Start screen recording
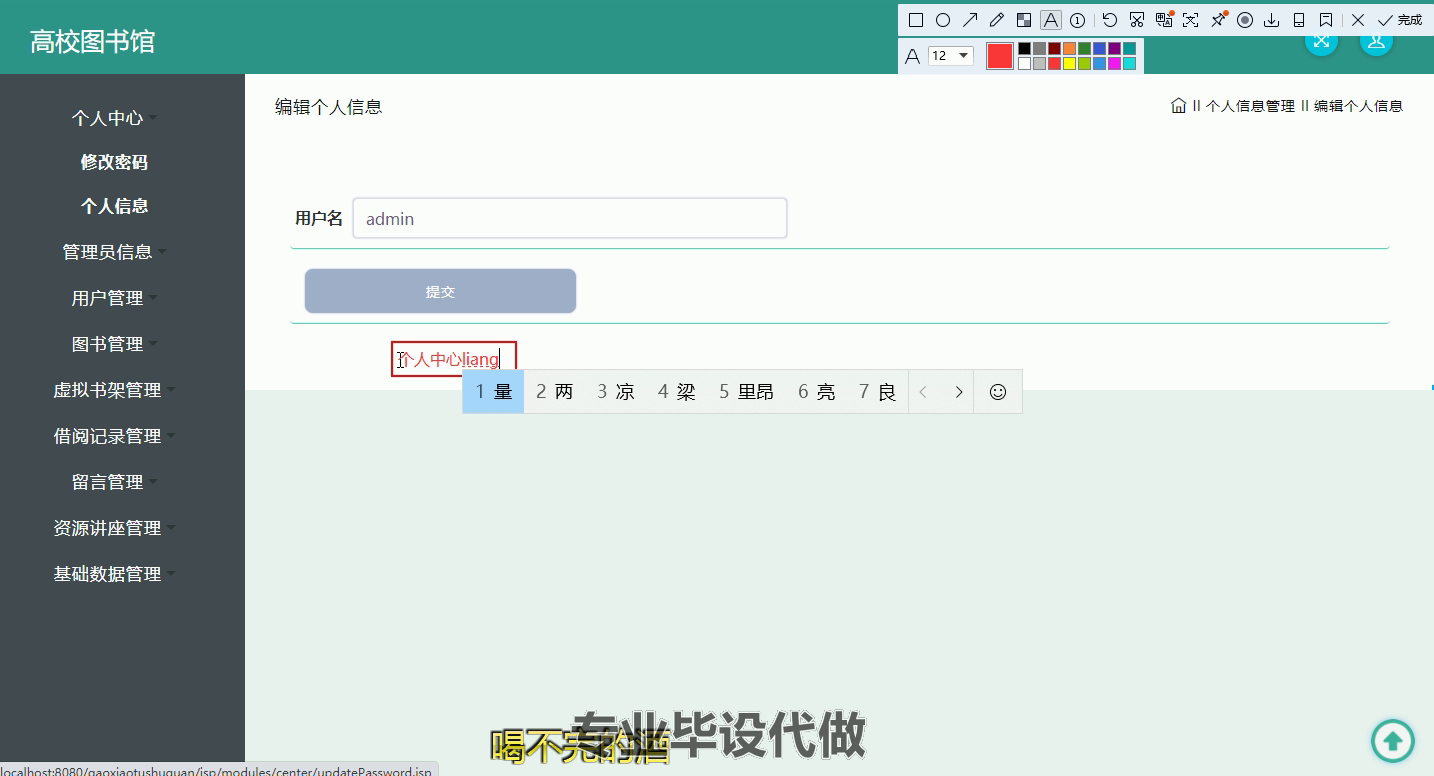 (x=1245, y=20)
